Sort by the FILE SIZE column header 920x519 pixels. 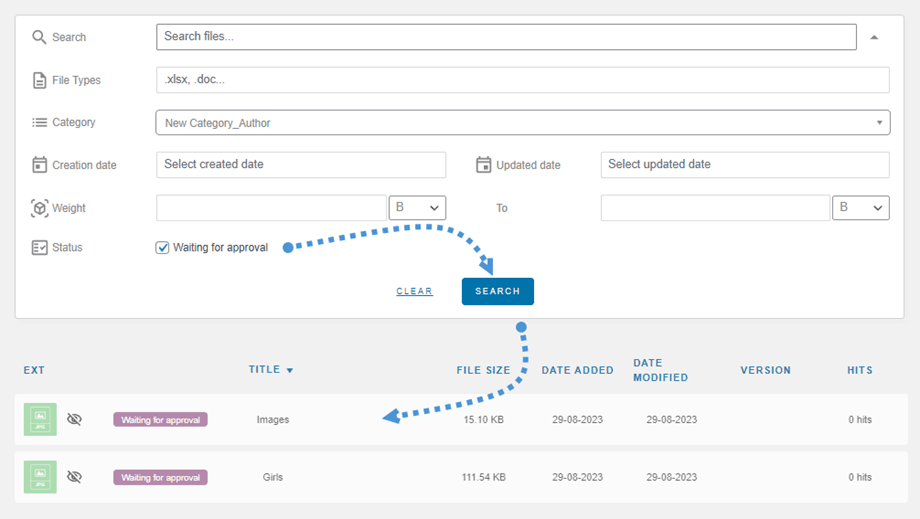tap(483, 370)
